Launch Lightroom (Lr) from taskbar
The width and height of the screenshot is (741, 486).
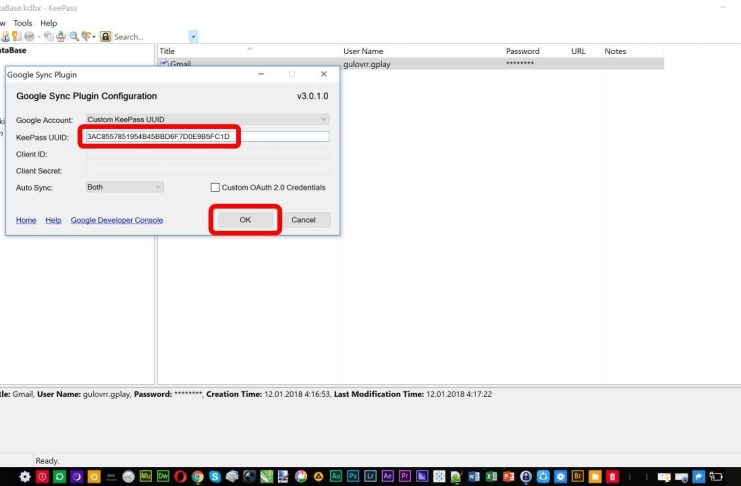point(370,476)
